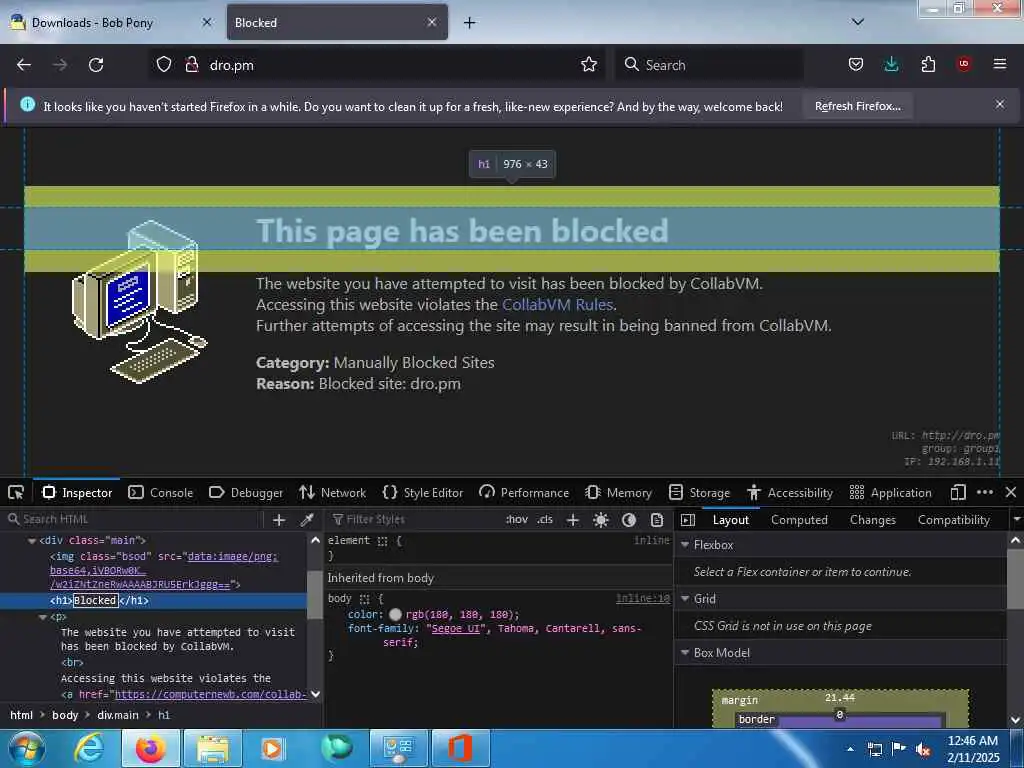Select the h1 Blocked node
This screenshot has height=768, width=1024.
tap(153, 601)
